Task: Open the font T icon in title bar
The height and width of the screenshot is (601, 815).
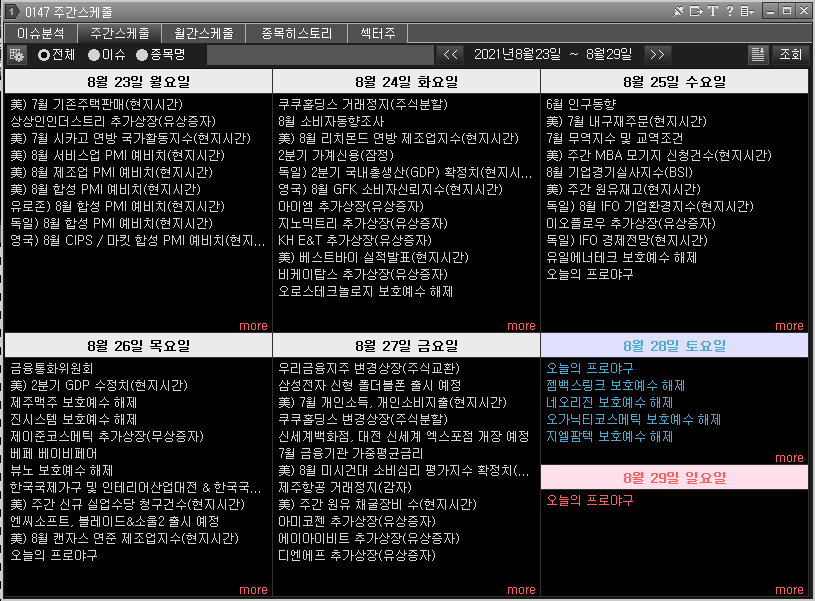Action: 713,11
